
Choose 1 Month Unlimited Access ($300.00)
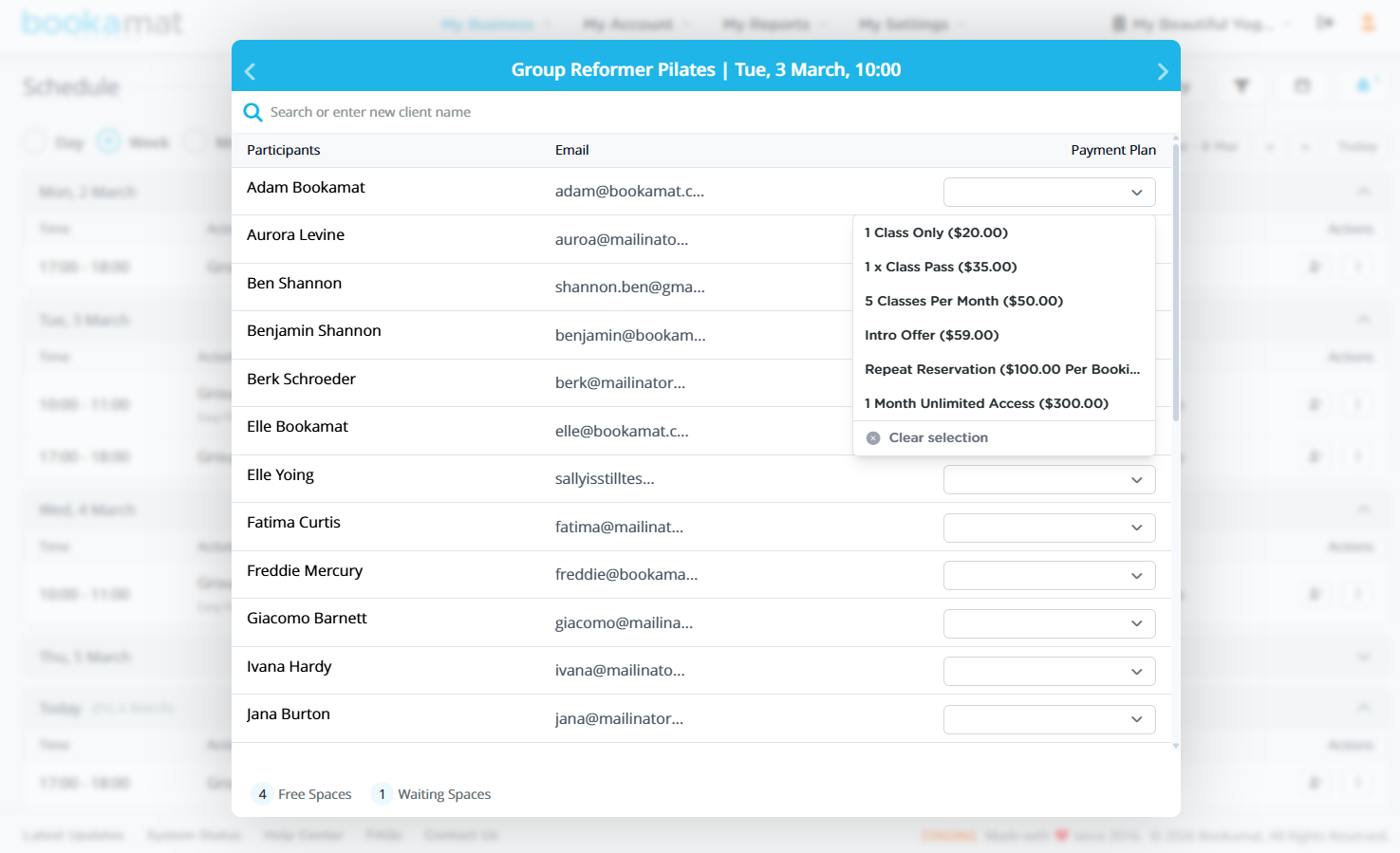[1003, 403]
